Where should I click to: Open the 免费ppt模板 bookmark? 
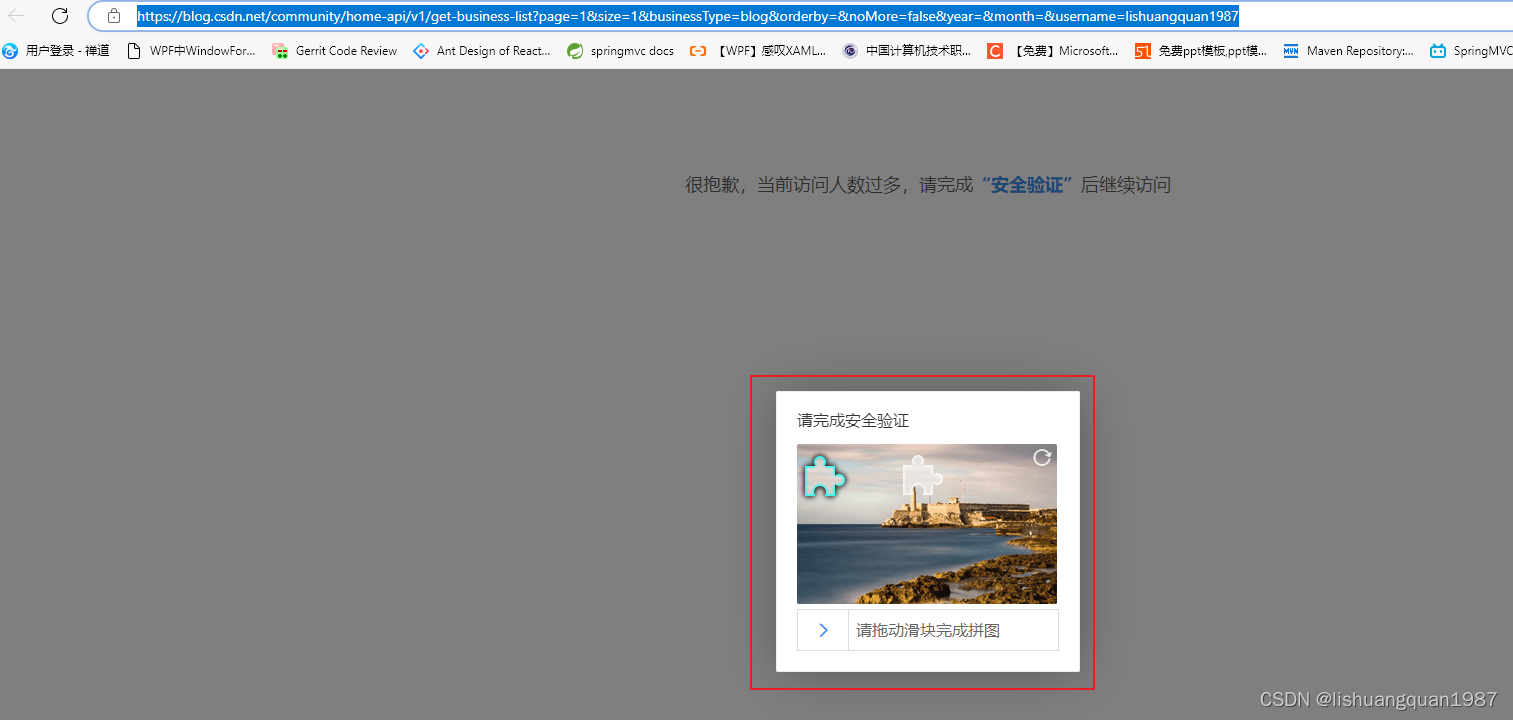click(x=1201, y=51)
